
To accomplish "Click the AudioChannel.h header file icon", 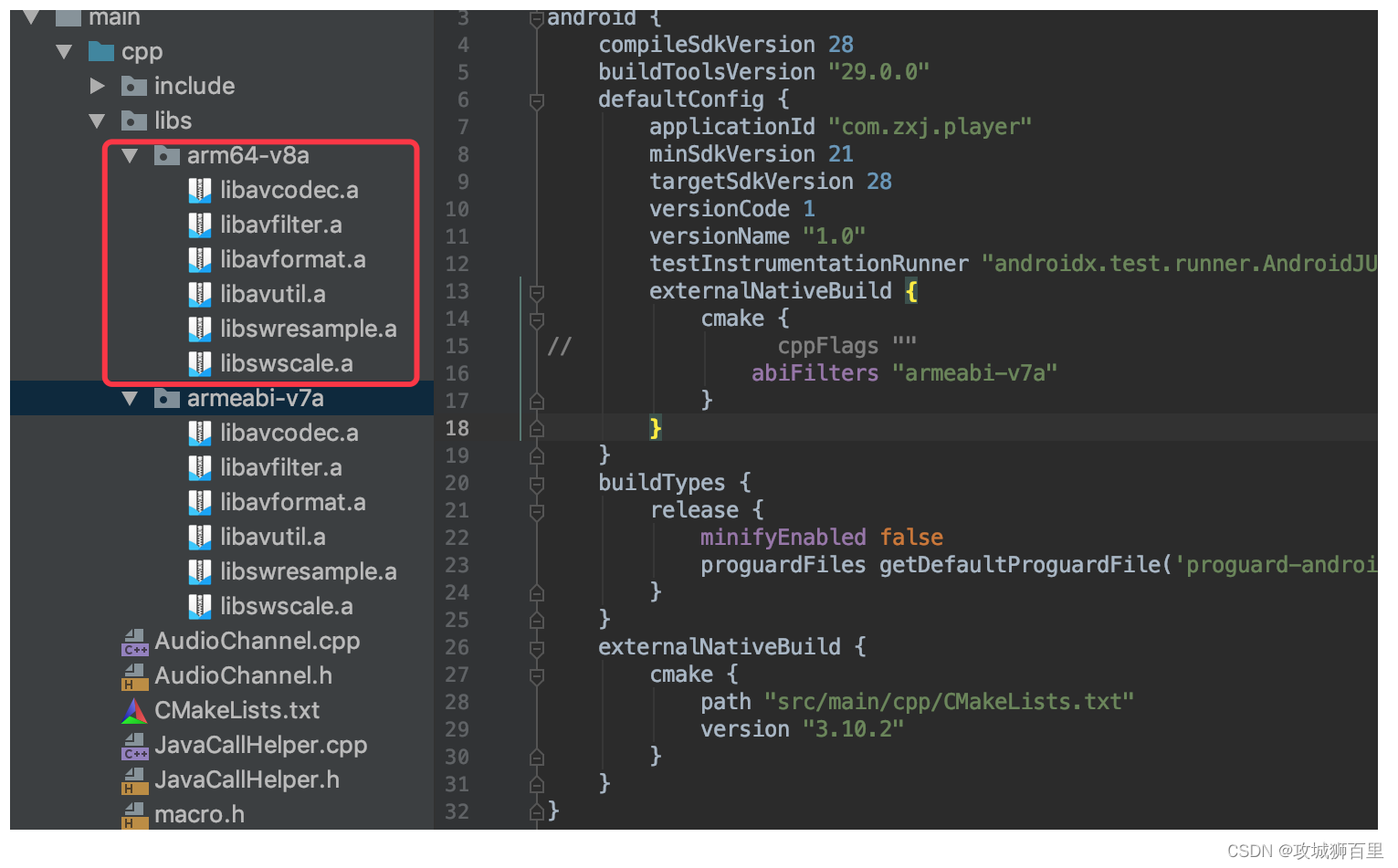I will tap(135, 676).
